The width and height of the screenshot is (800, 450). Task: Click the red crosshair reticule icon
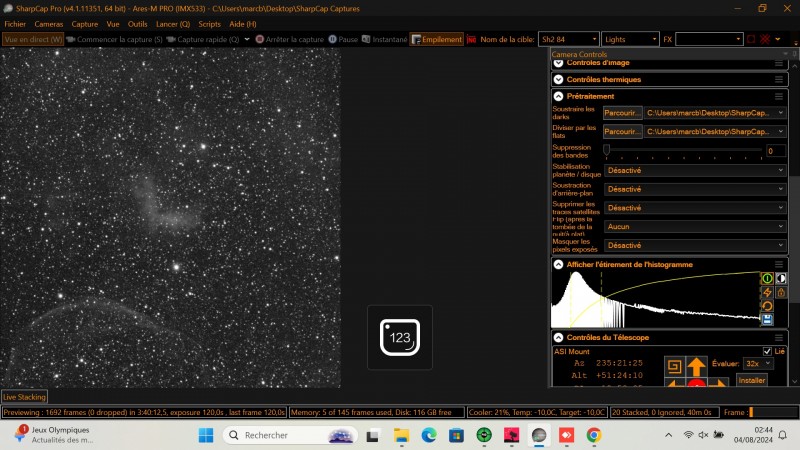(x=765, y=39)
